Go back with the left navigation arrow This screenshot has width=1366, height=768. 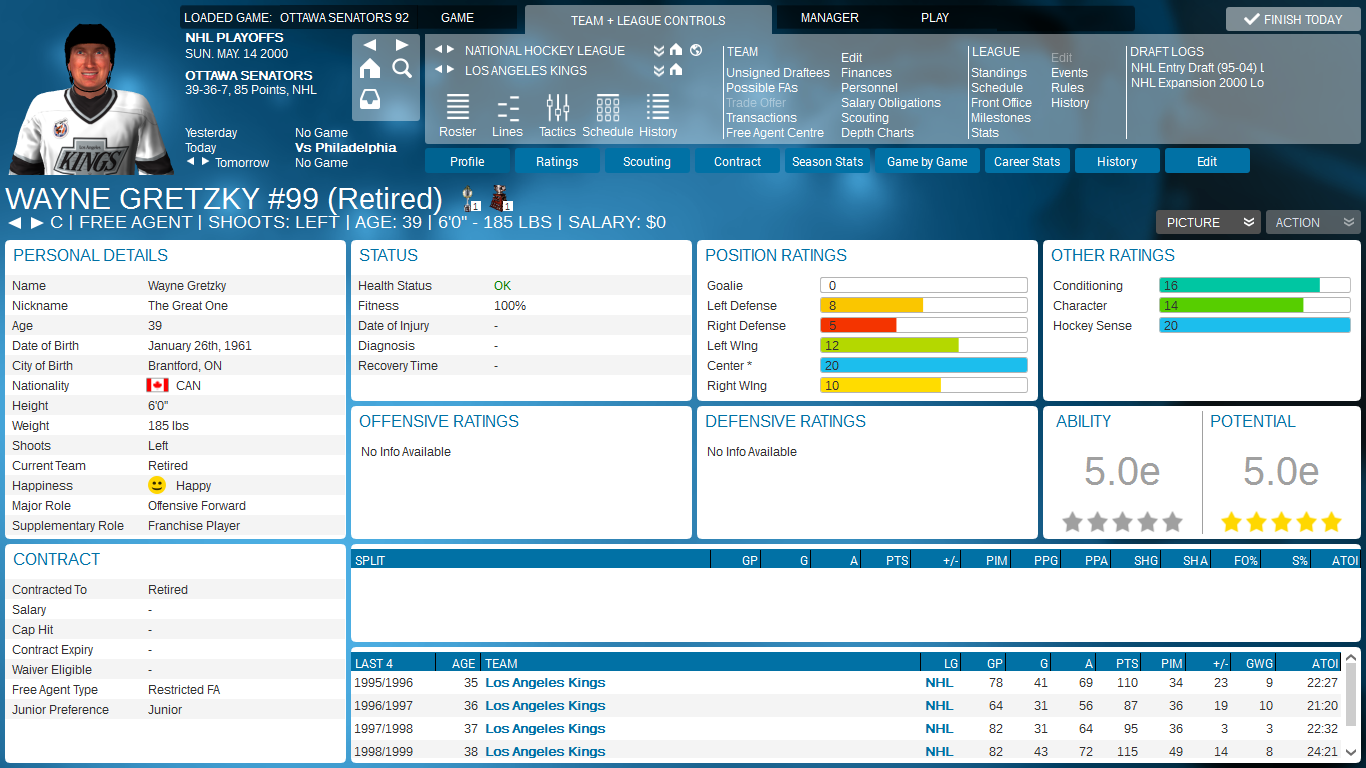(x=370, y=45)
